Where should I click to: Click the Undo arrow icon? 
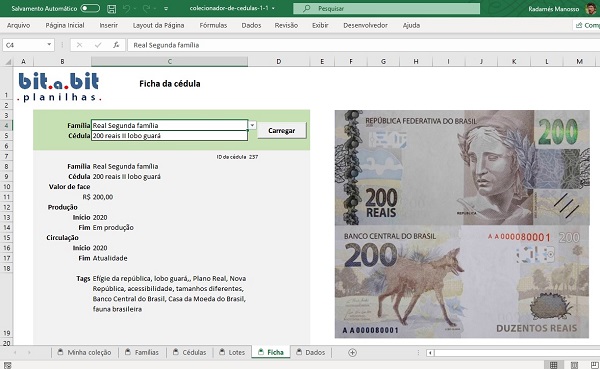[x=127, y=8]
